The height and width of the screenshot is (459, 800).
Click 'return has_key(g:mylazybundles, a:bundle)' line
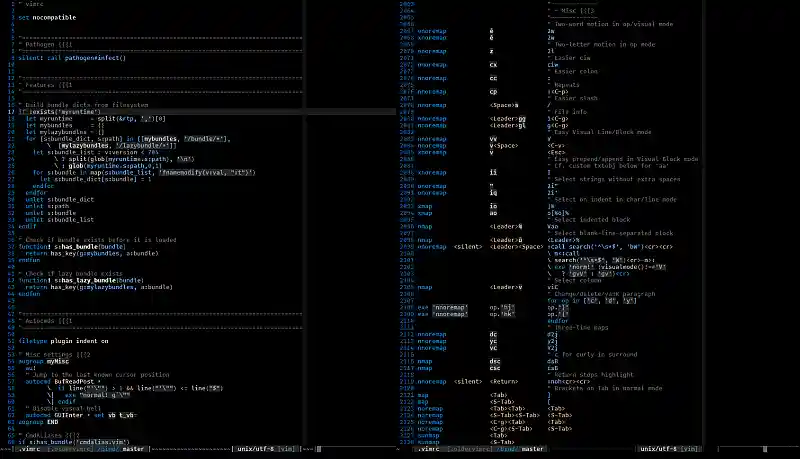click(x=99, y=287)
